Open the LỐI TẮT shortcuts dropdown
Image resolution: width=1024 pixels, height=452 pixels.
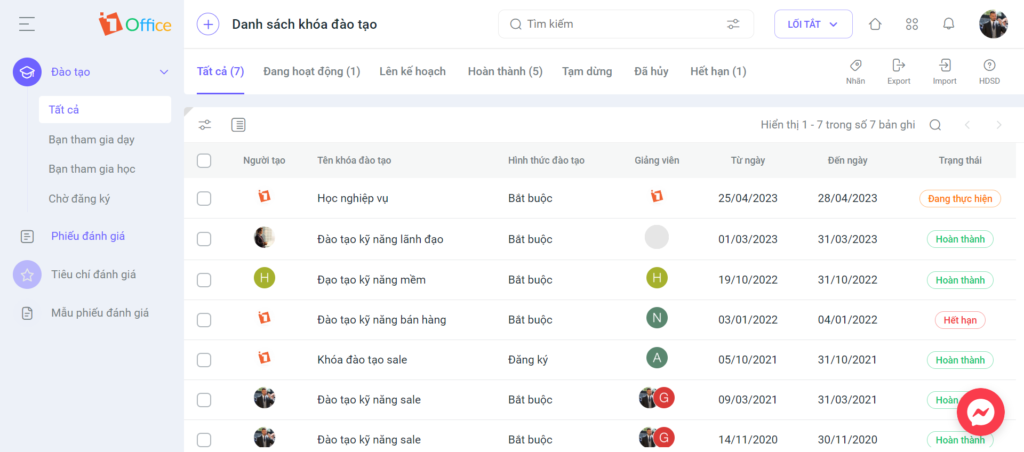[x=813, y=24]
